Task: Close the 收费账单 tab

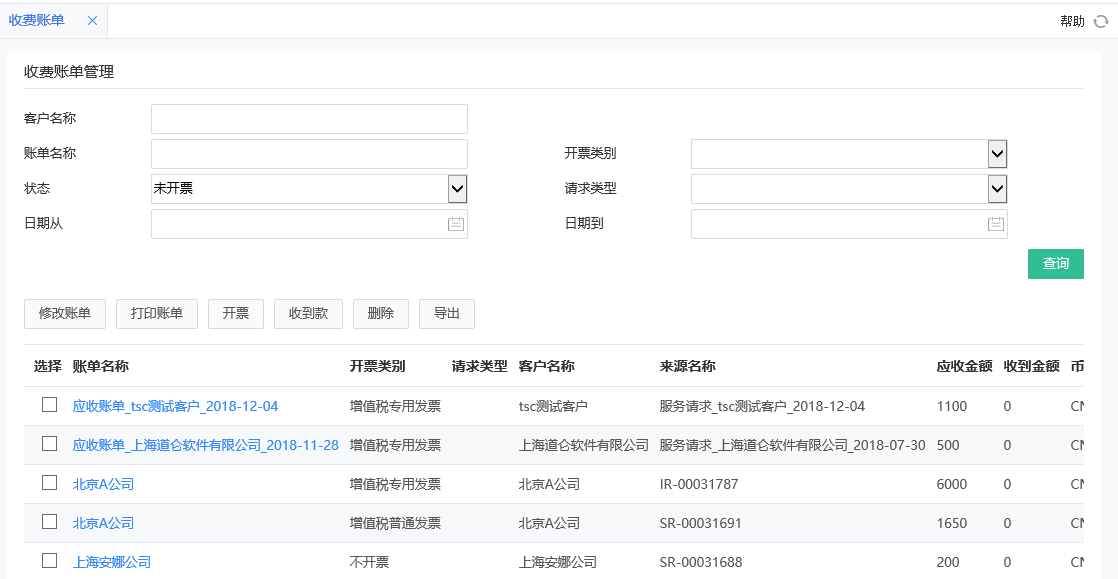Action: coord(92,20)
